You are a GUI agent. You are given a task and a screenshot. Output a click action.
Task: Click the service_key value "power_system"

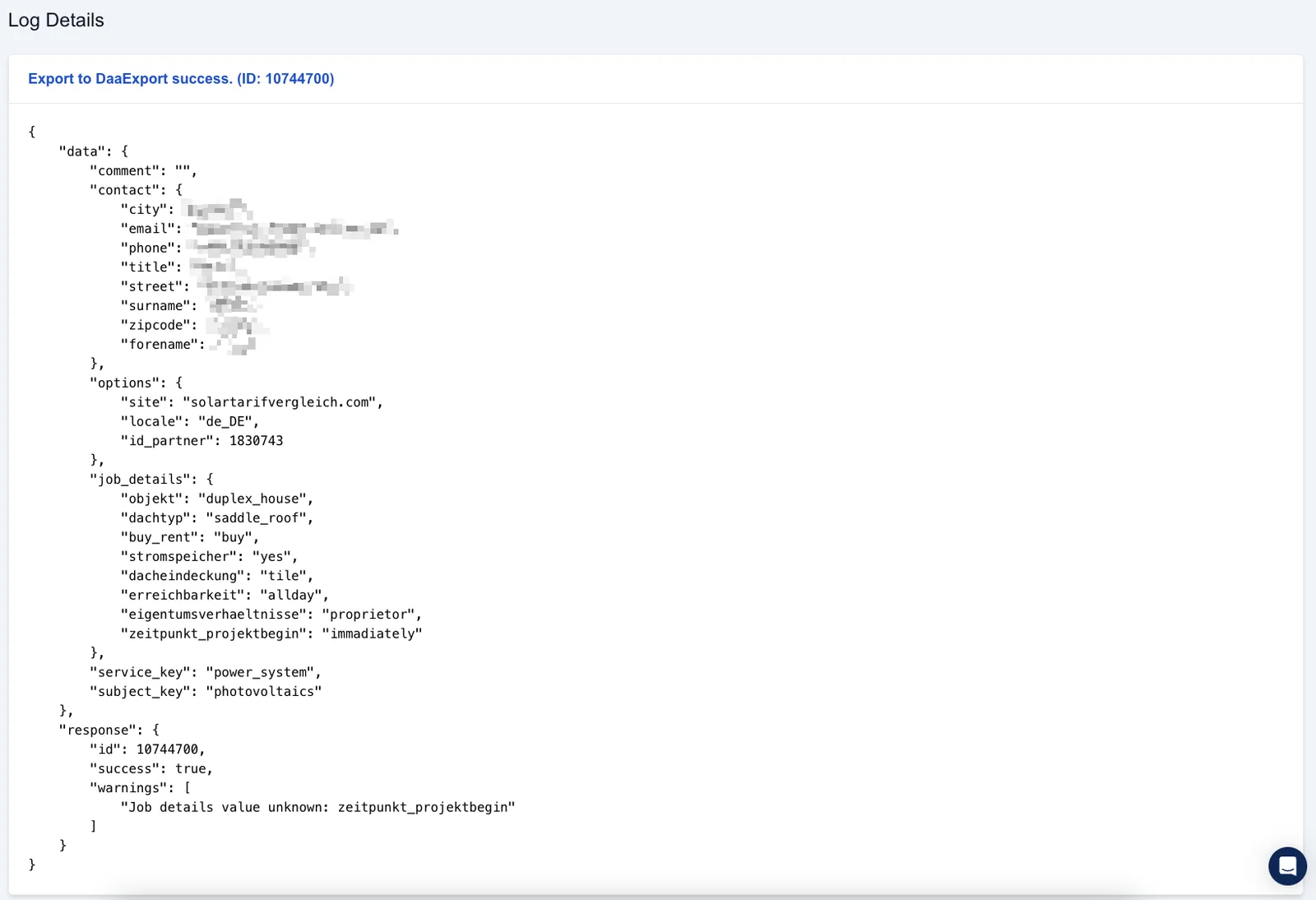tap(260, 673)
